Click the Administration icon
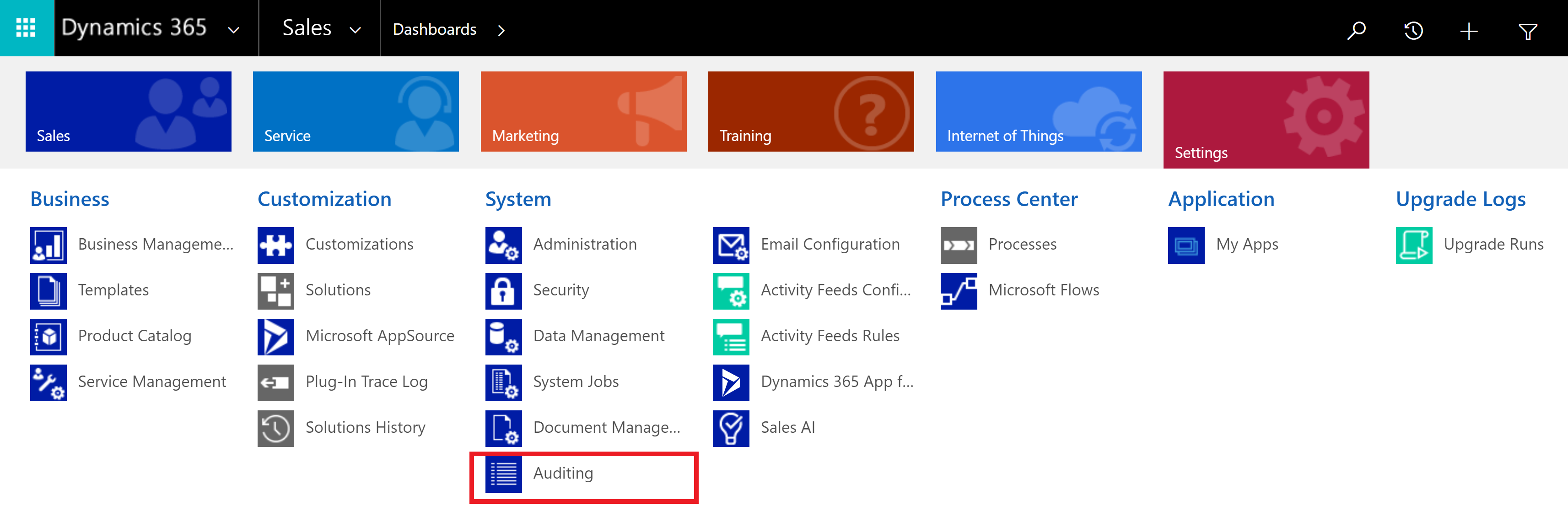The height and width of the screenshot is (507, 1568). (503, 245)
